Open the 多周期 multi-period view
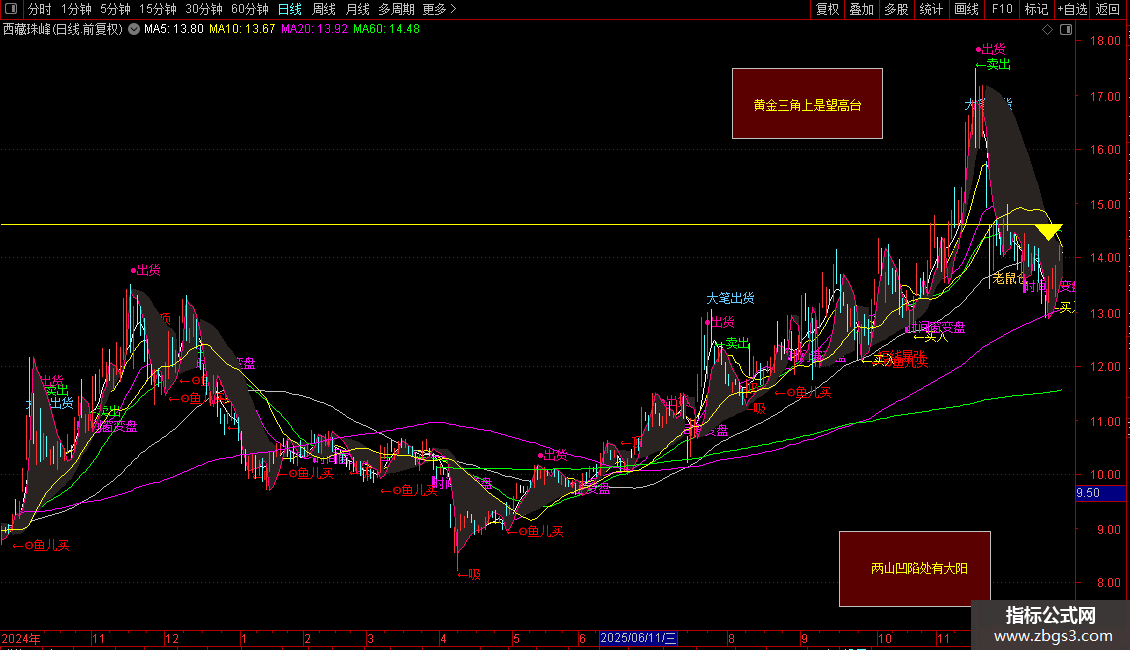This screenshot has width=1130, height=650. tap(396, 9)
